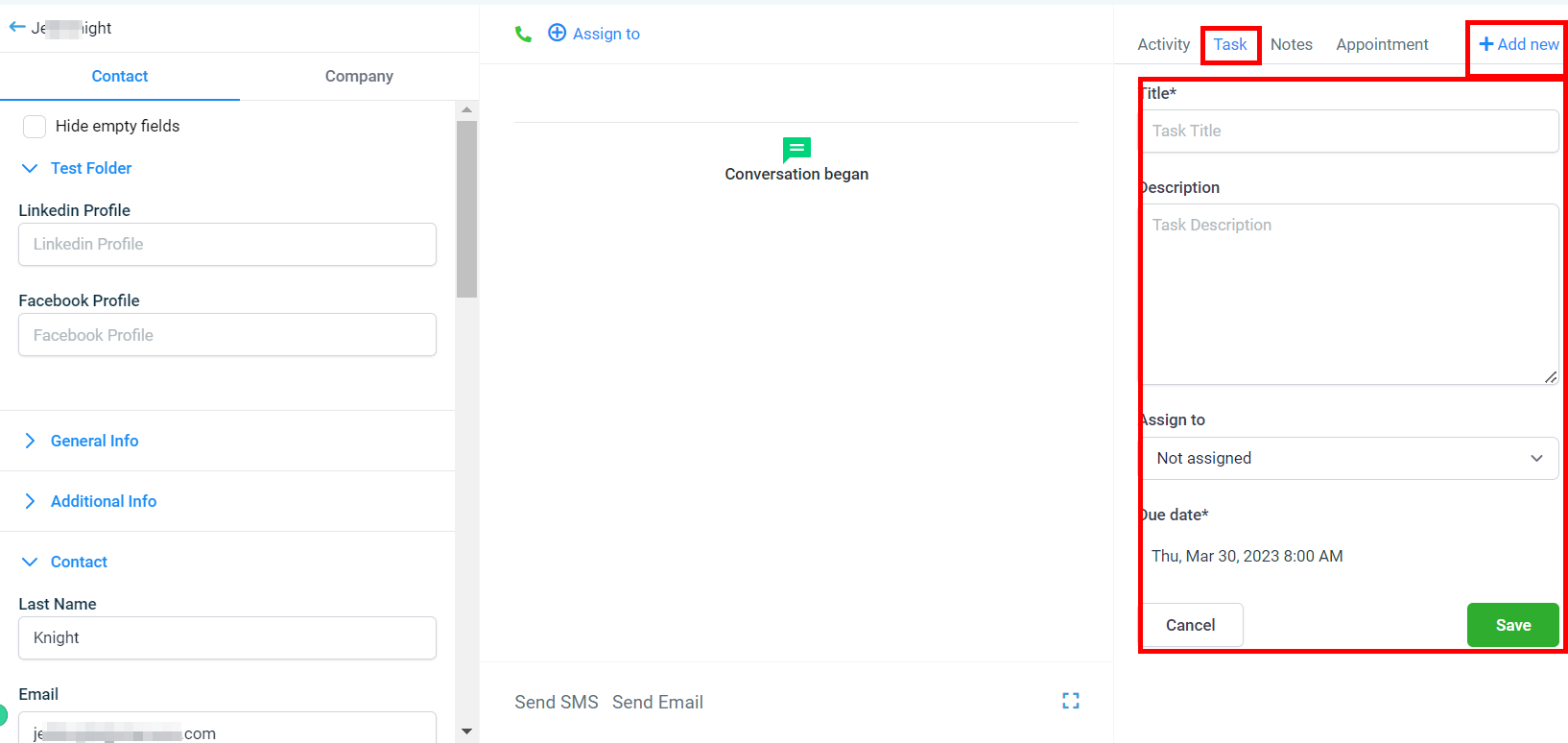Switch to the Company tab

pyautogui.click(x=359, y=77)
